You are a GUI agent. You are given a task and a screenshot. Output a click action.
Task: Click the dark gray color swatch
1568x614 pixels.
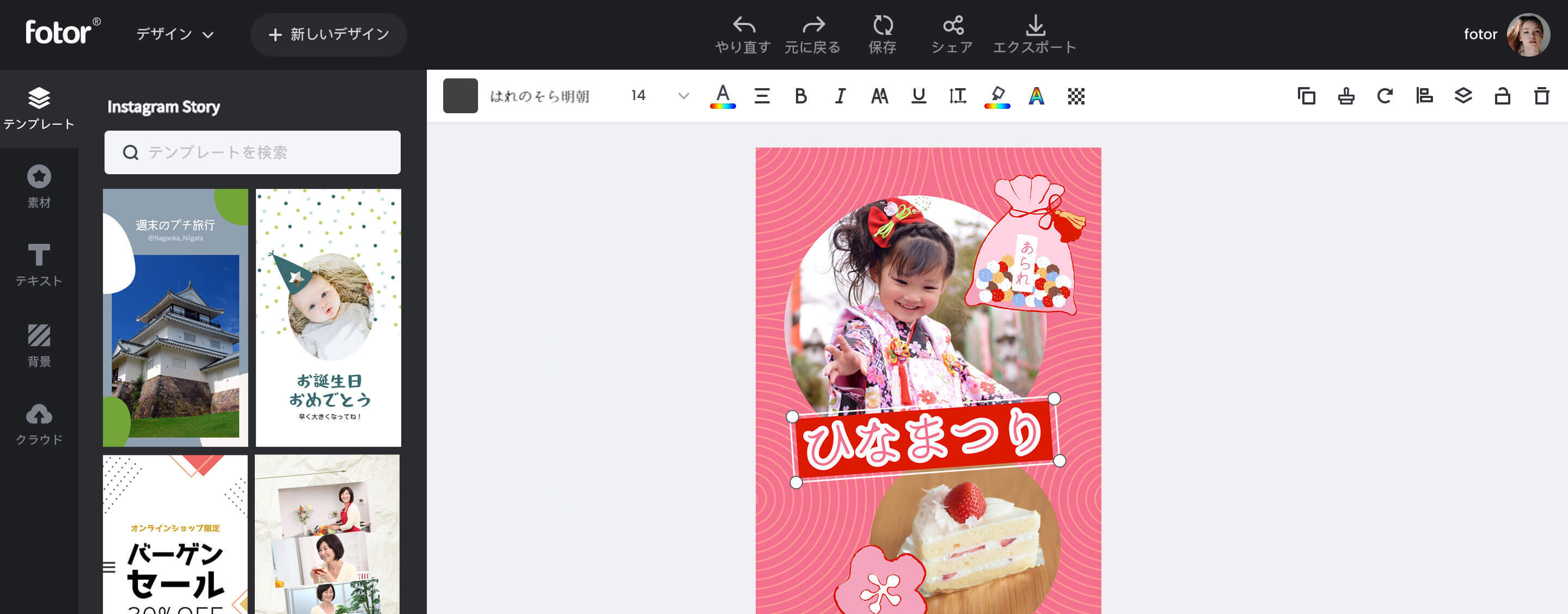(x=460, y=96)
